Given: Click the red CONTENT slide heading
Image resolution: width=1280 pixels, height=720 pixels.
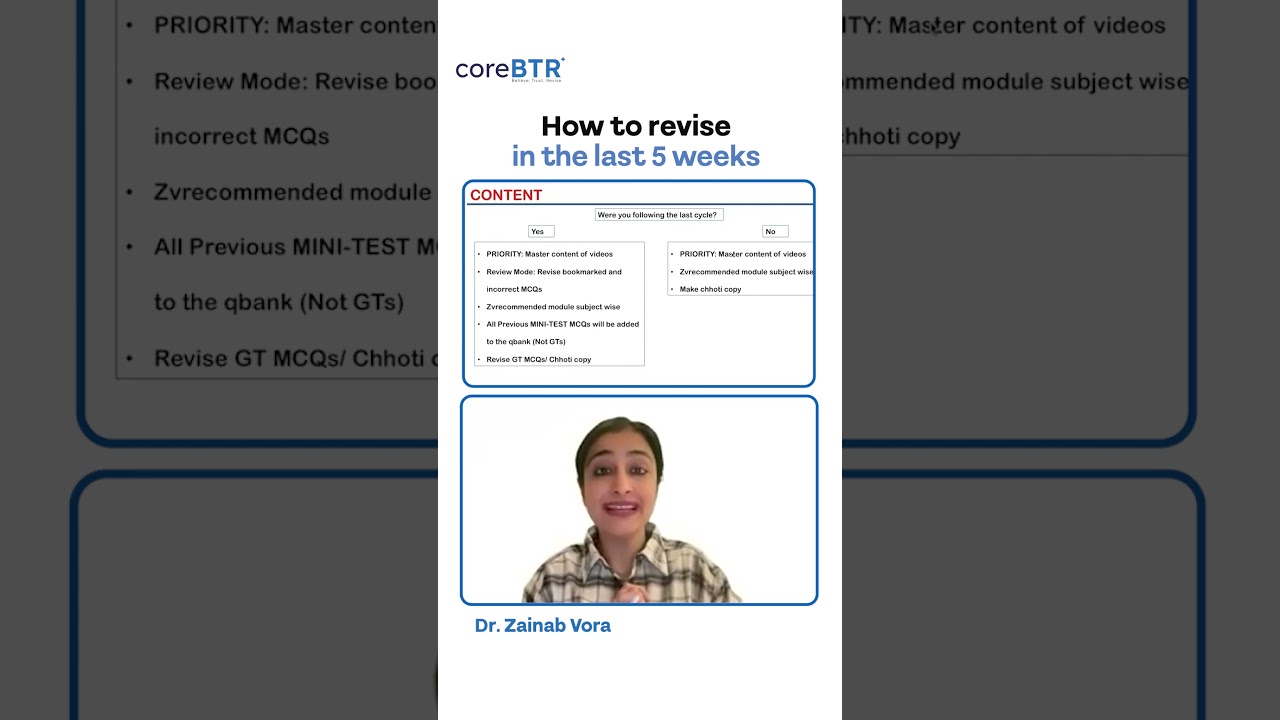Looking at the screenshot, I should [x=506, y=195].
